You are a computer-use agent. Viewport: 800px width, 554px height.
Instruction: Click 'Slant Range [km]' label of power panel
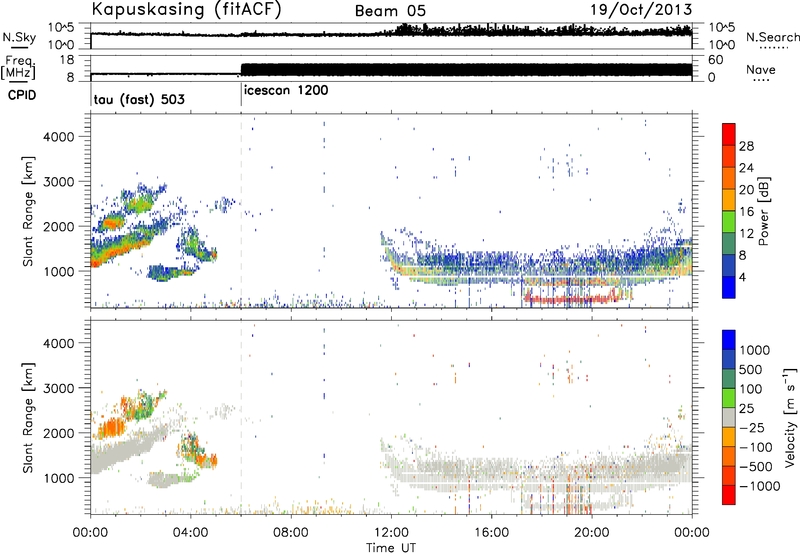click(29, 211)
